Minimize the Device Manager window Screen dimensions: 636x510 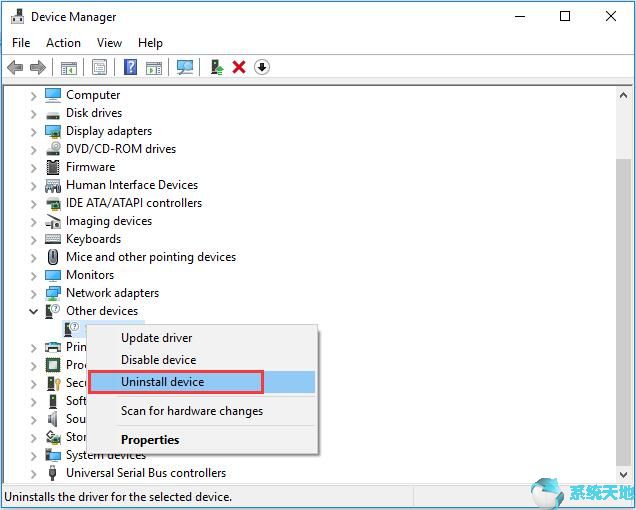(x=520, y=17)
